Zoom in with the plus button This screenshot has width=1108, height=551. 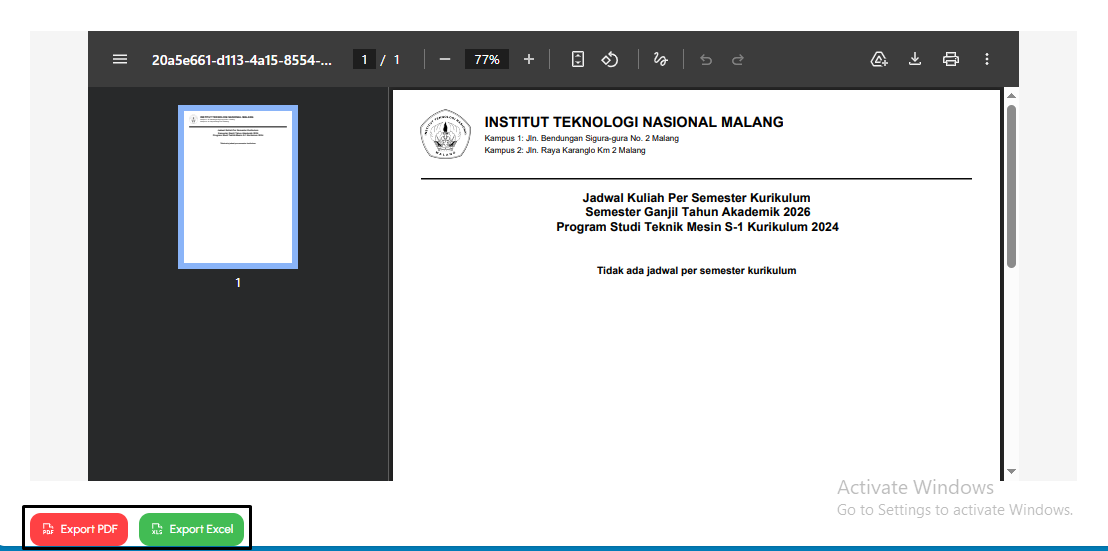tap(529, 59)
